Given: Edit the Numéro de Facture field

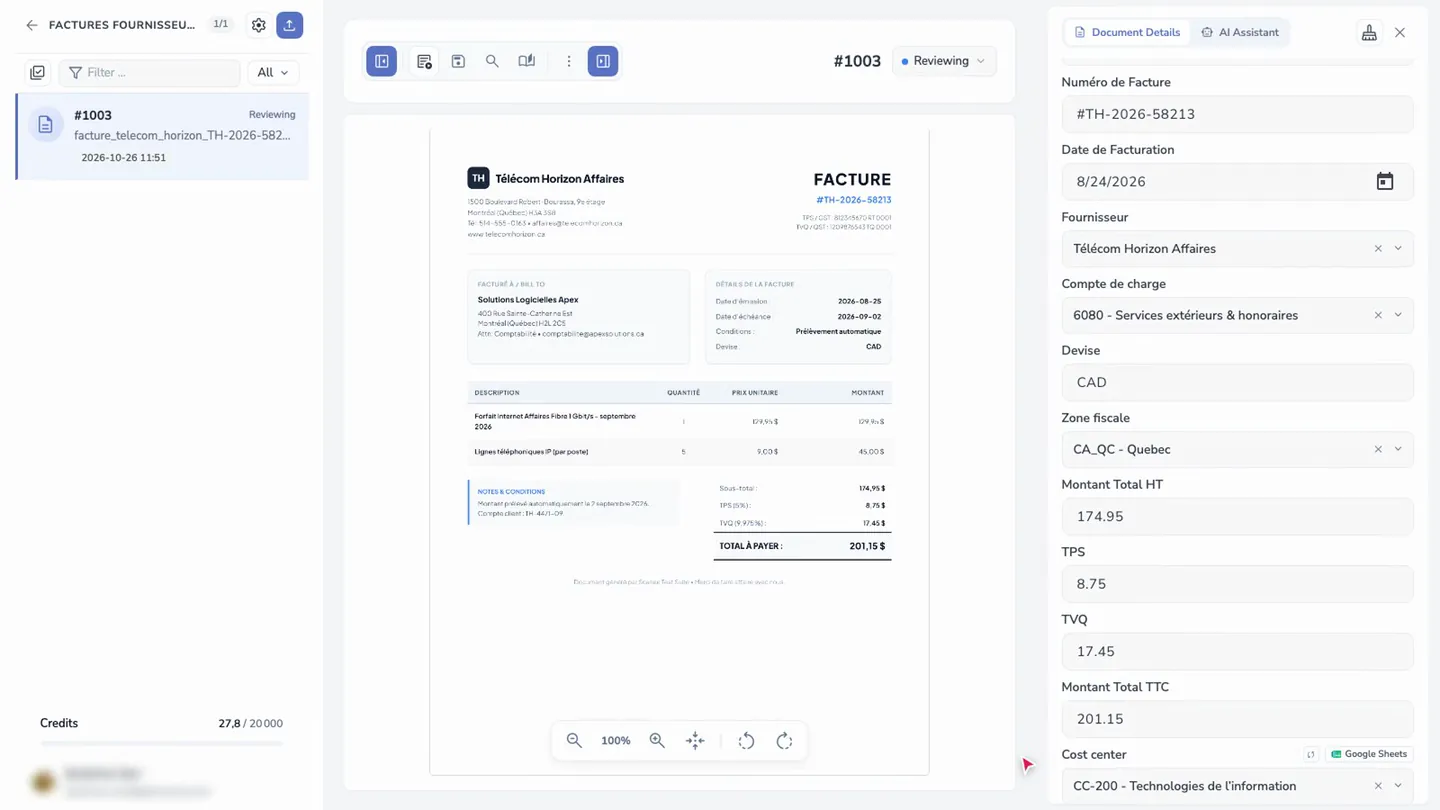Looking at the screenshot, I should (x=1237, y=114).
